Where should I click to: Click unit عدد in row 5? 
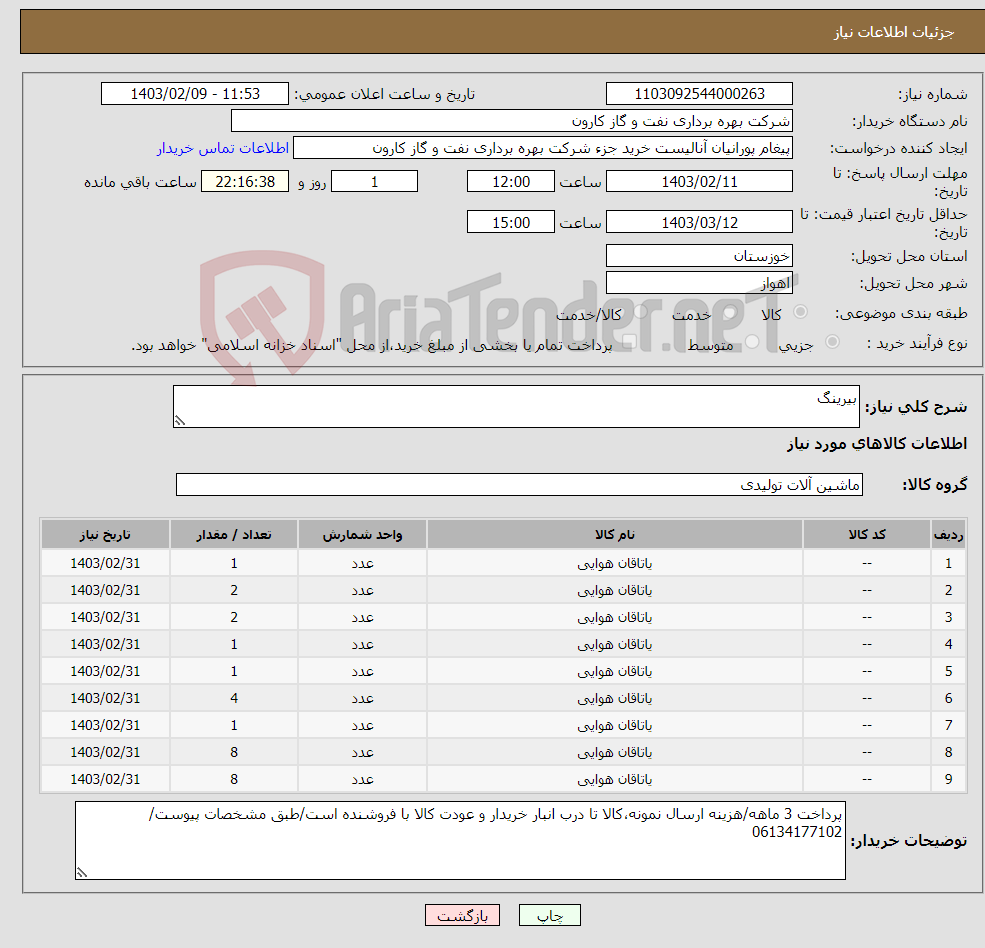[x=362, y=672]
